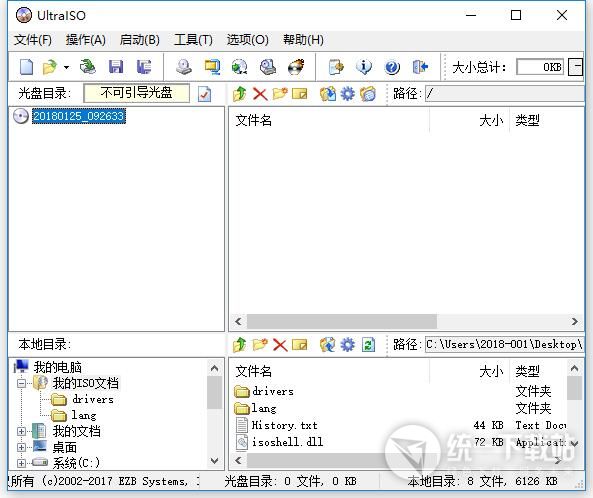Click the image pane Extract icon
Image resolution: width=593 pixels, height=498 pixels.
(x=328, y=94)
